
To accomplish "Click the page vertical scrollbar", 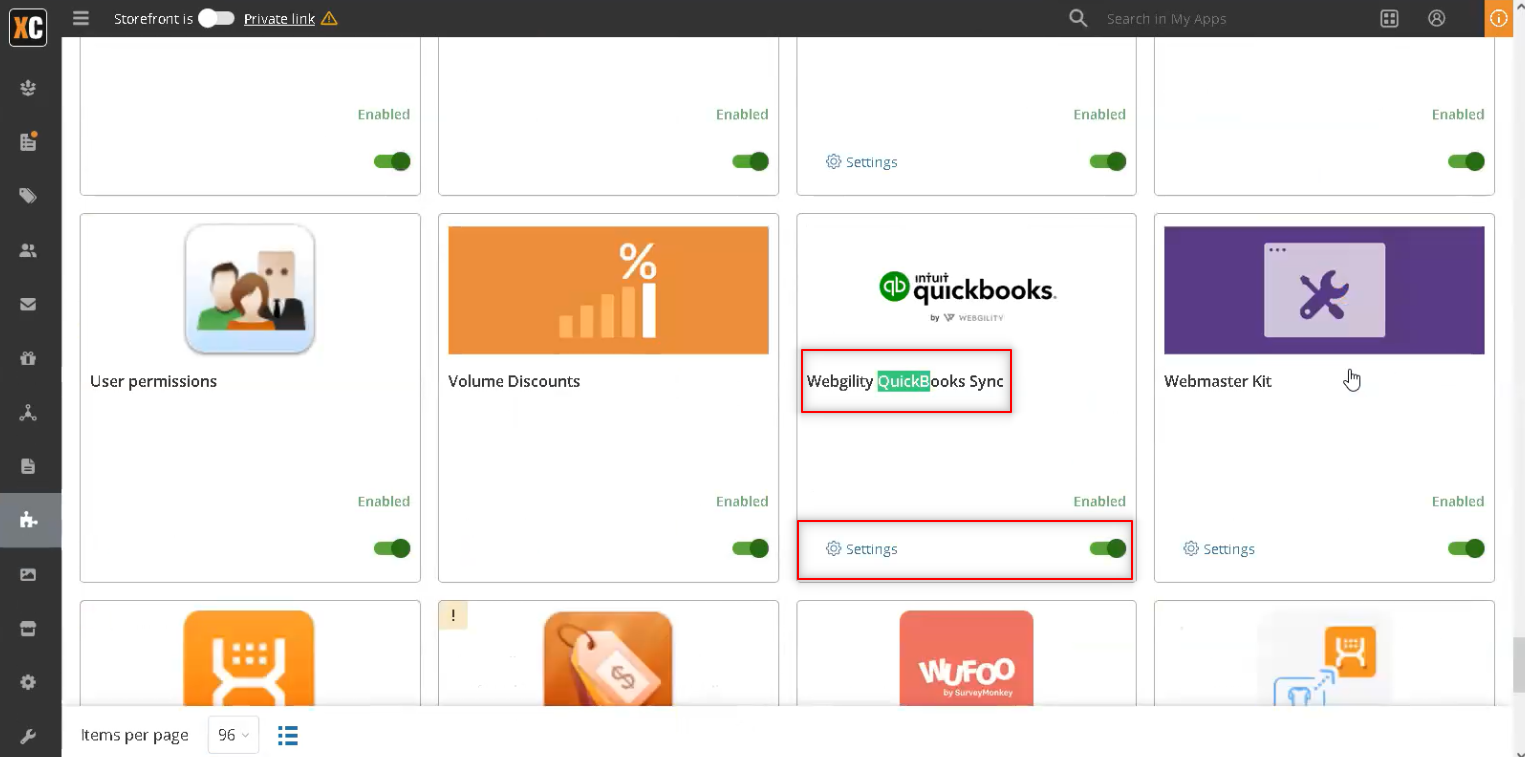I will [x=1518, y=663].
